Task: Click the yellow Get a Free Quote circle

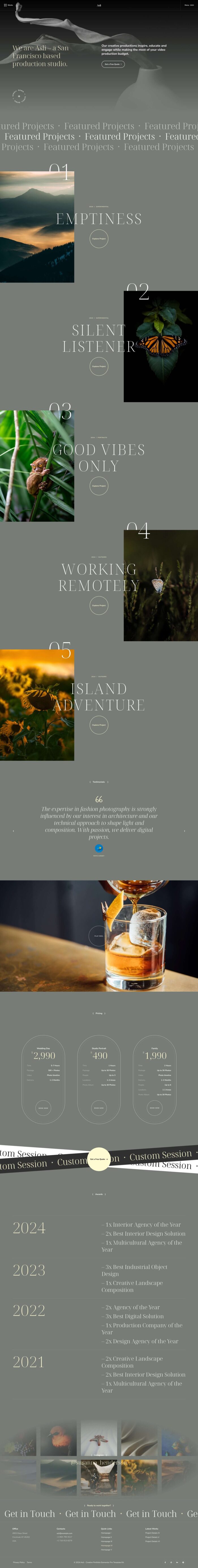Action: 99,1159
